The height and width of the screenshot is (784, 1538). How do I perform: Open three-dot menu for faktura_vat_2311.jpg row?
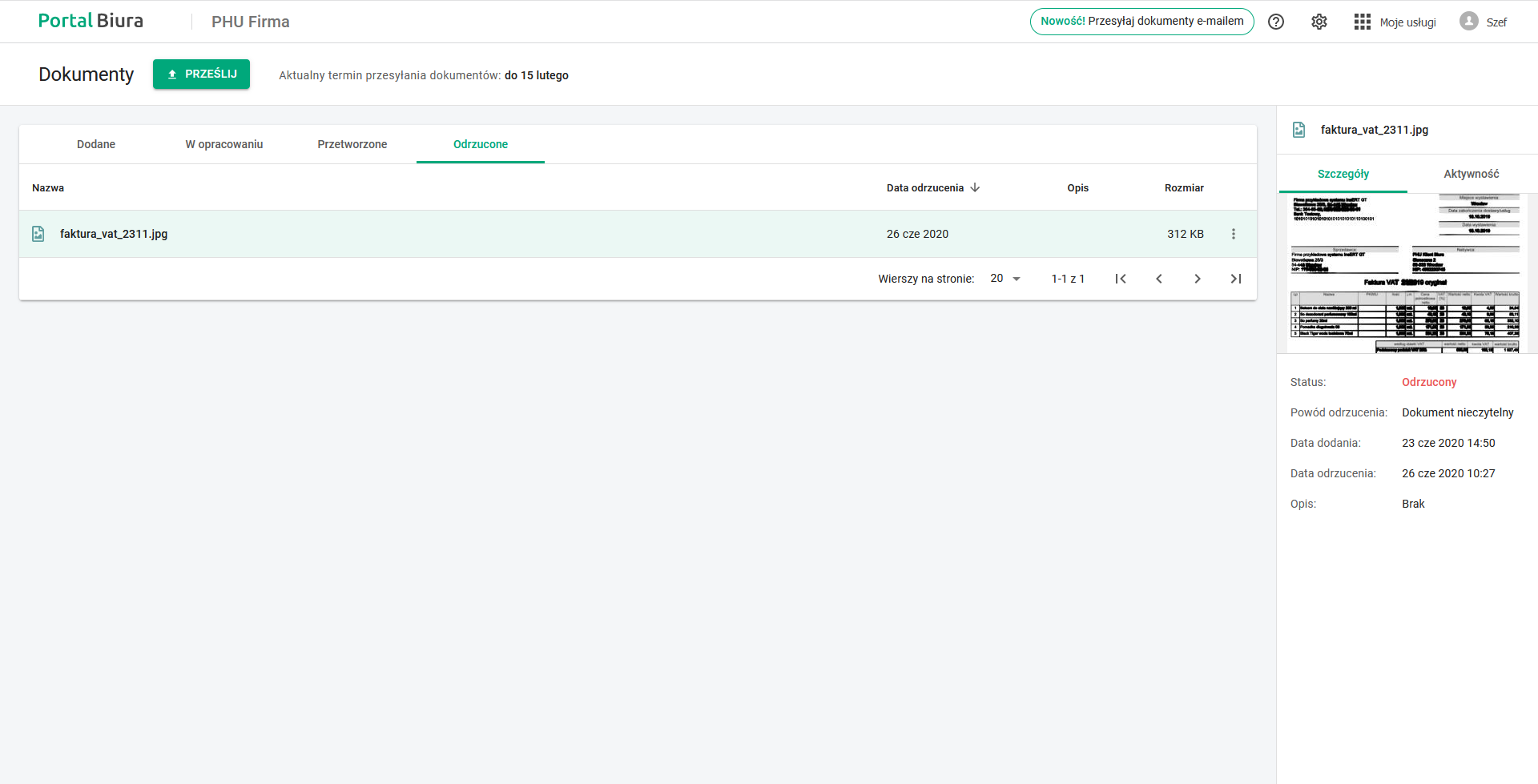[1234, 234]
